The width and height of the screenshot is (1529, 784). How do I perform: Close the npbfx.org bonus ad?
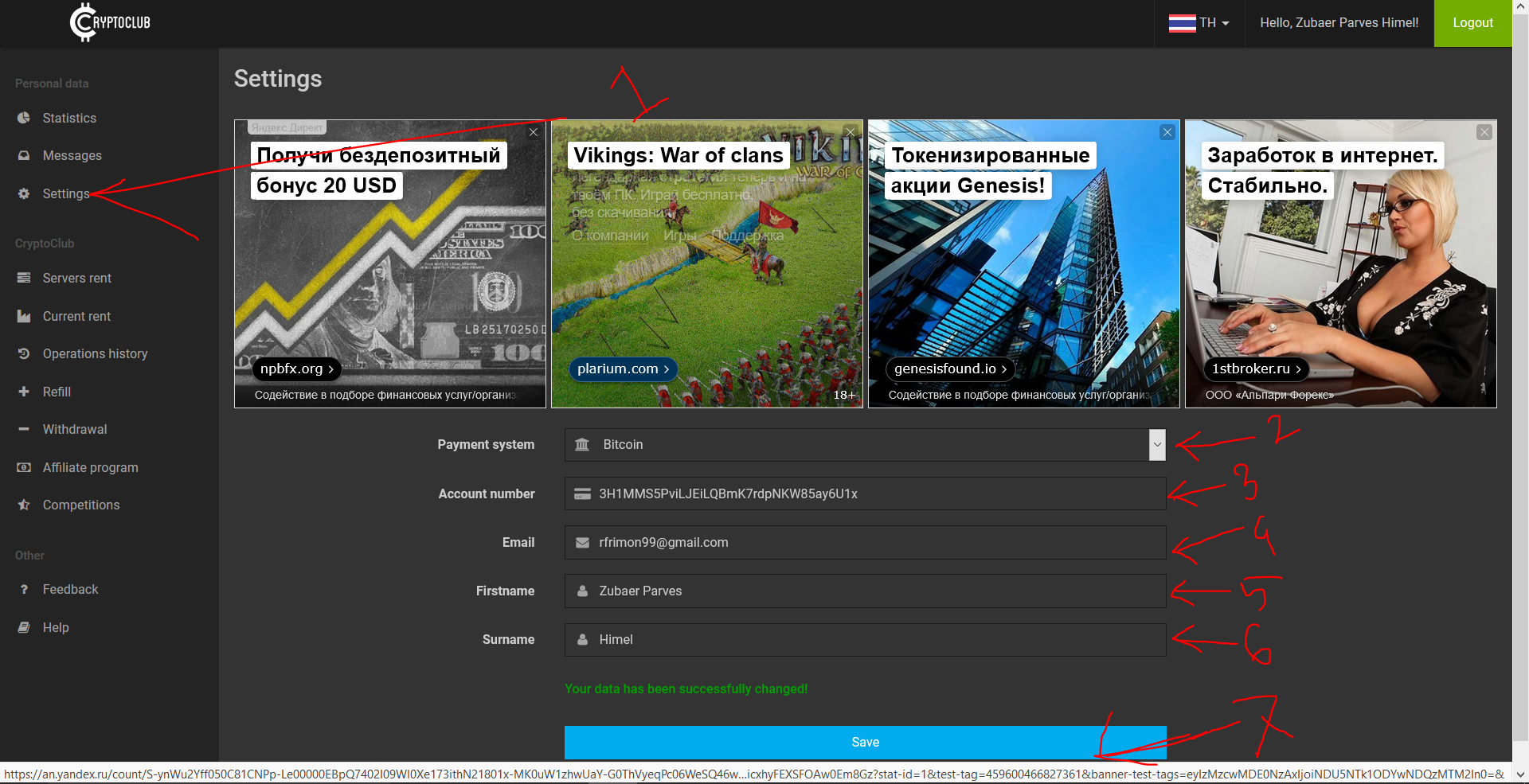coord(534,132)
